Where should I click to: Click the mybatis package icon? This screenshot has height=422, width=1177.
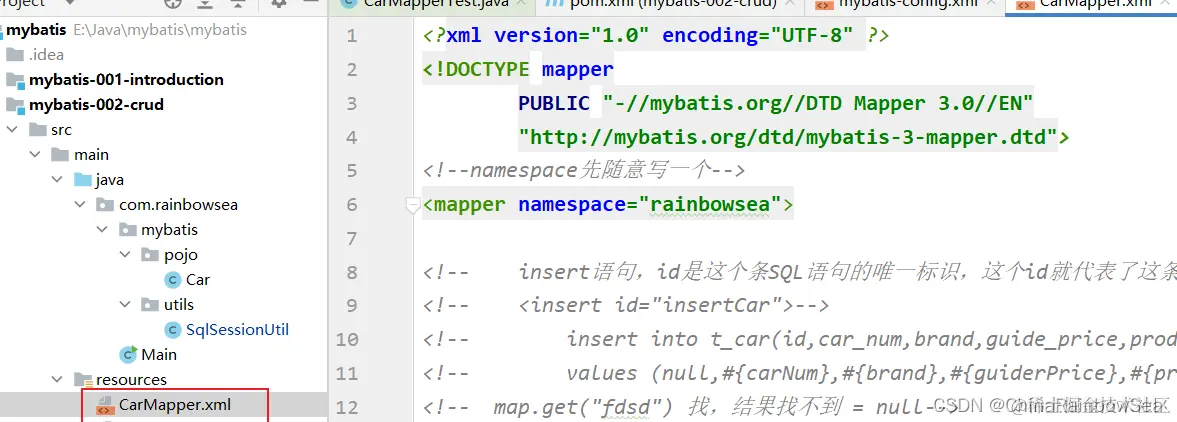pos(128,230)
